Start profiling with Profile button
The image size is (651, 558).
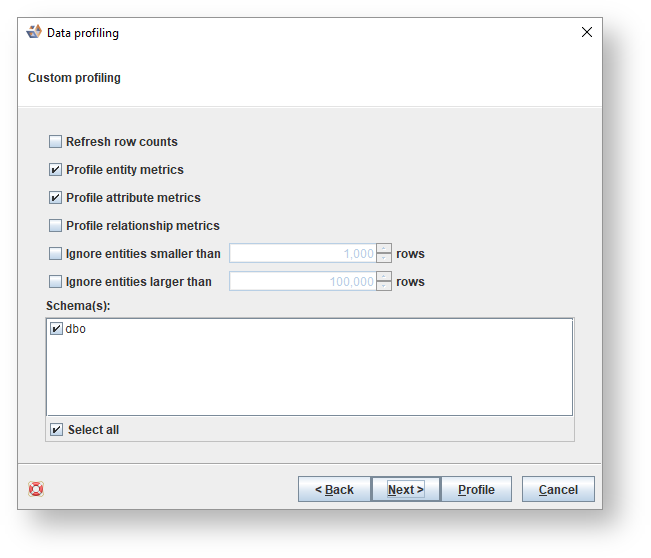click(x=476, y=489)
